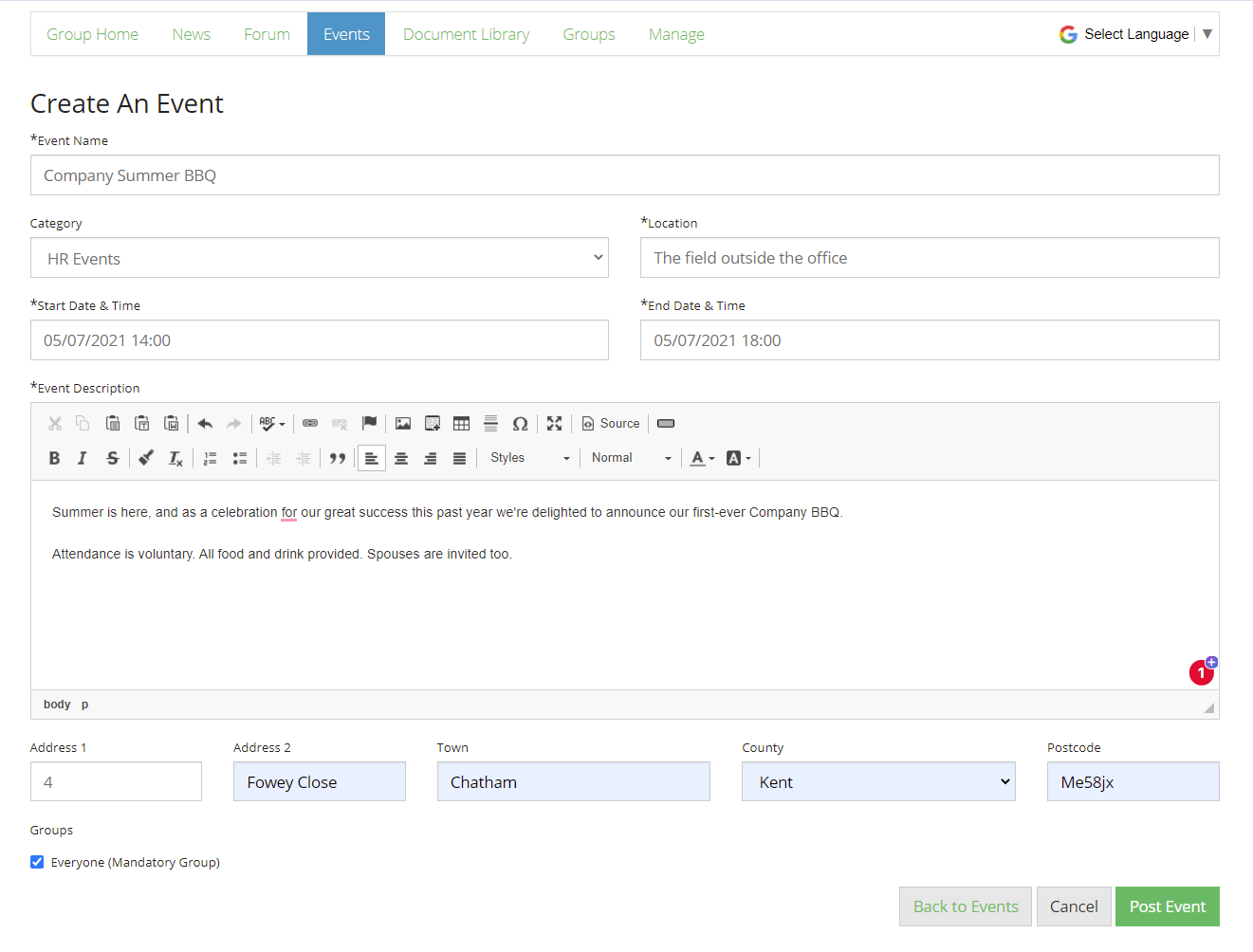Viewport: 1253px width, 952px height.
Task: Remove formatting with the Tx icon
Action: click(x=175, y=458)
